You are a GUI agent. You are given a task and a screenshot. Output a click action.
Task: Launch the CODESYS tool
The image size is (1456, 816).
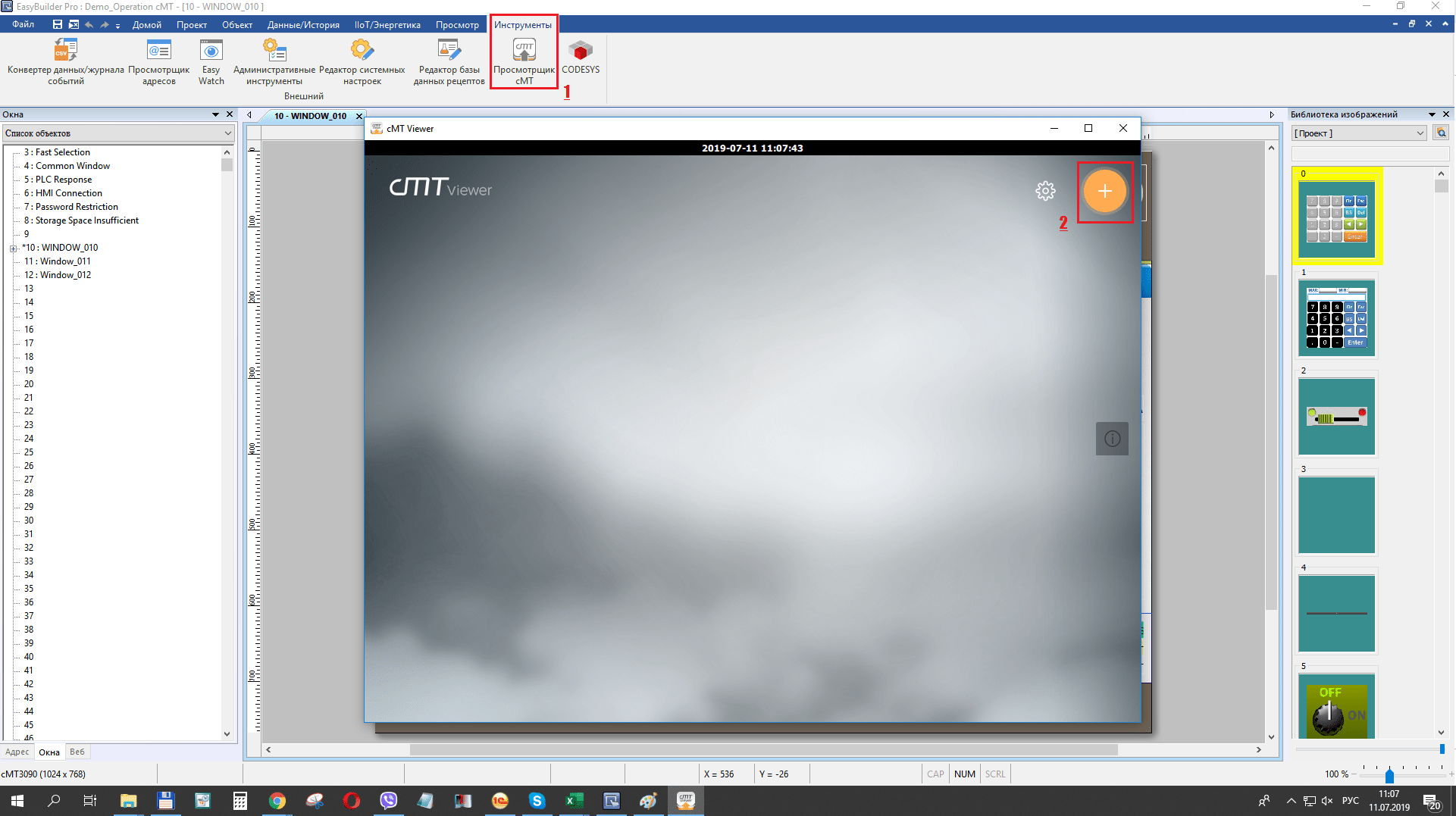click(580, 58)
